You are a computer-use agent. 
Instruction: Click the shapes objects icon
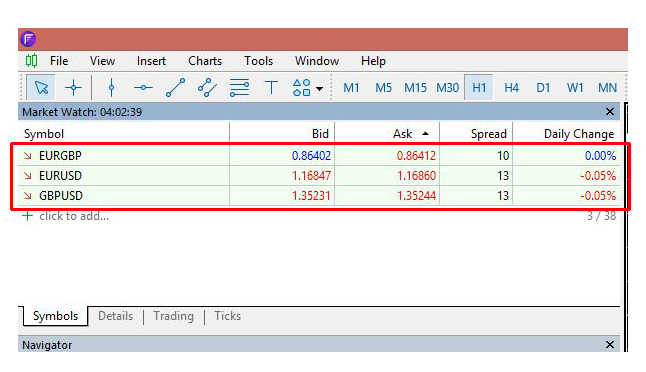(x=302, y=87)
